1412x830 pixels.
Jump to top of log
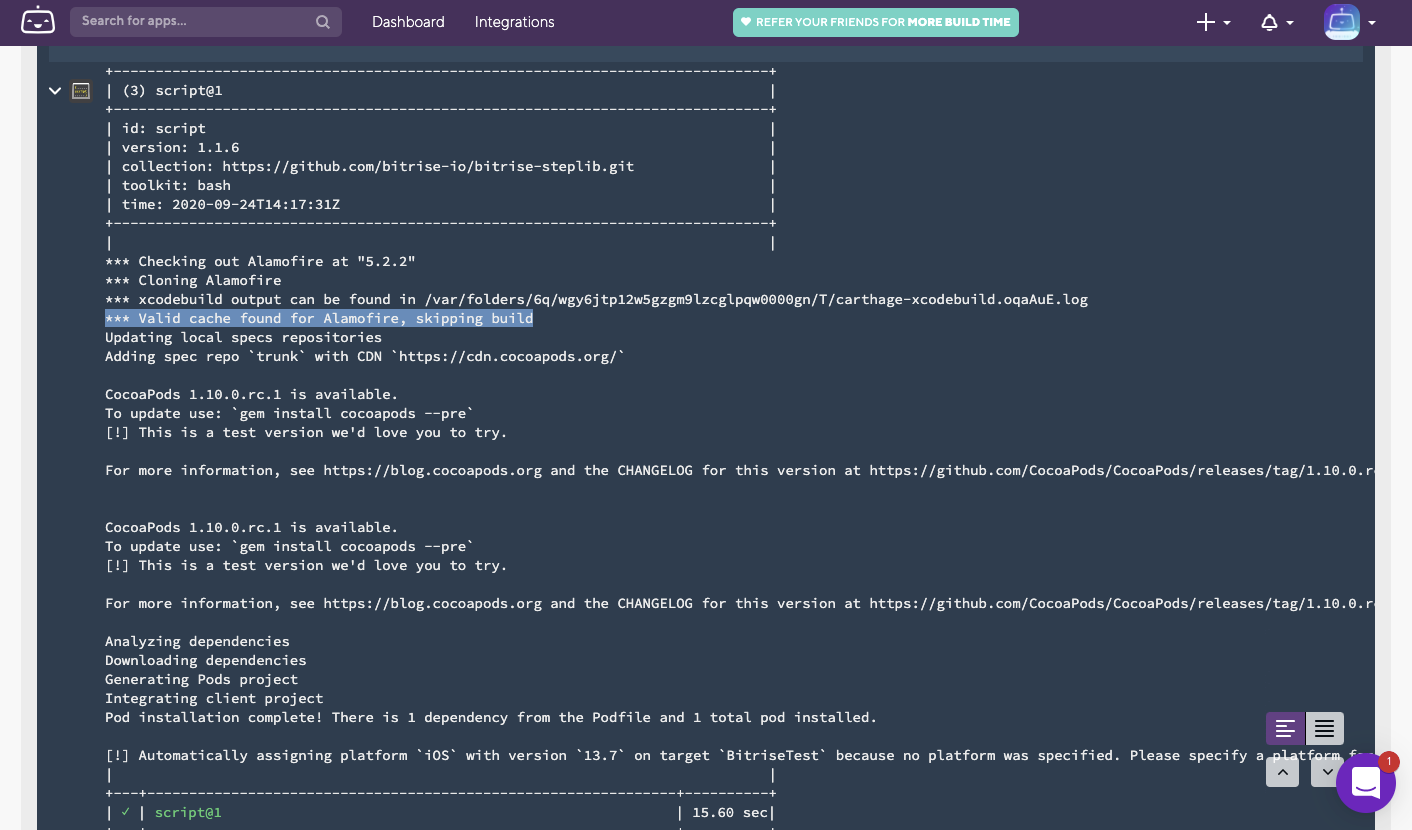click(x=1283, y=771)
